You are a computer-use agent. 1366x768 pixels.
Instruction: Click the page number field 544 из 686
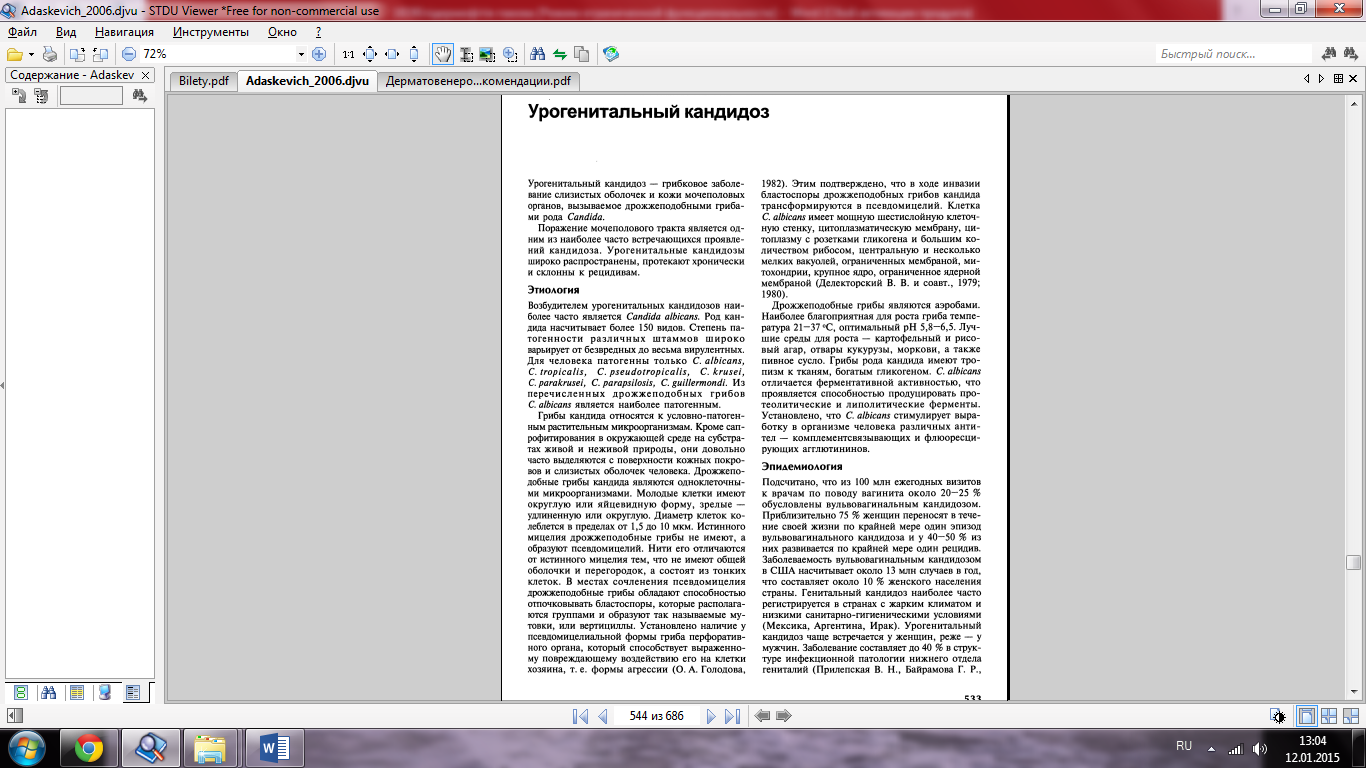(656, 716)
